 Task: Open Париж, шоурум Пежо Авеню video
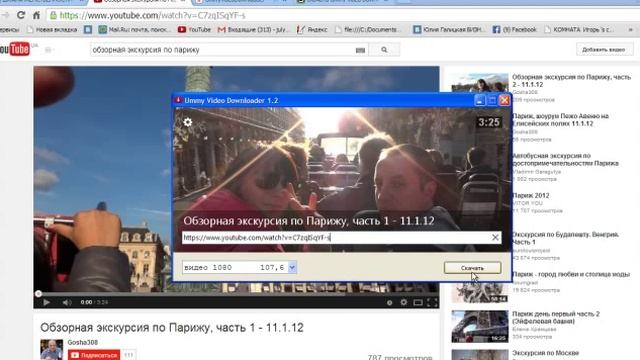560,119
